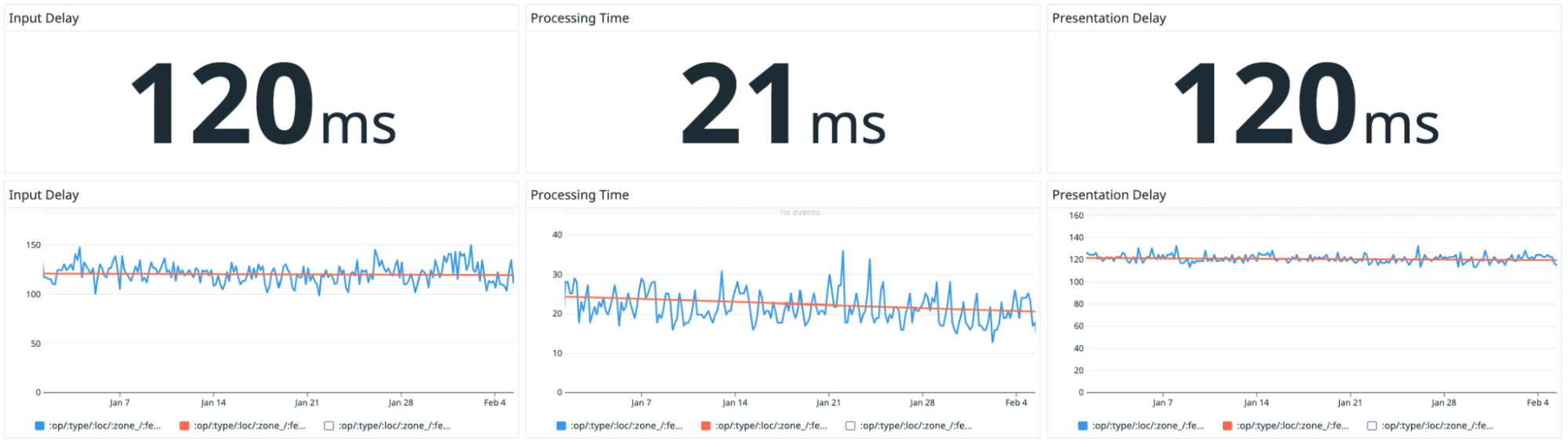Open the Input Delay title above line chart
Viewport: 1568px width, 447px height.
tap(44, 194)
